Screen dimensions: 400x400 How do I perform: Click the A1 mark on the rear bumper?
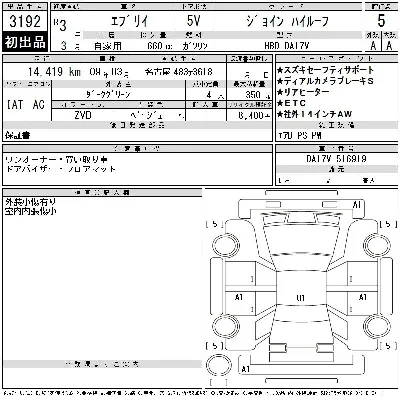coord(246,369)
